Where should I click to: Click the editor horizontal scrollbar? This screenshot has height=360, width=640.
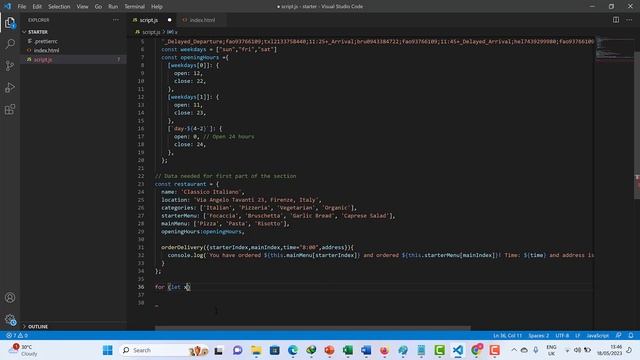point(313,328)
